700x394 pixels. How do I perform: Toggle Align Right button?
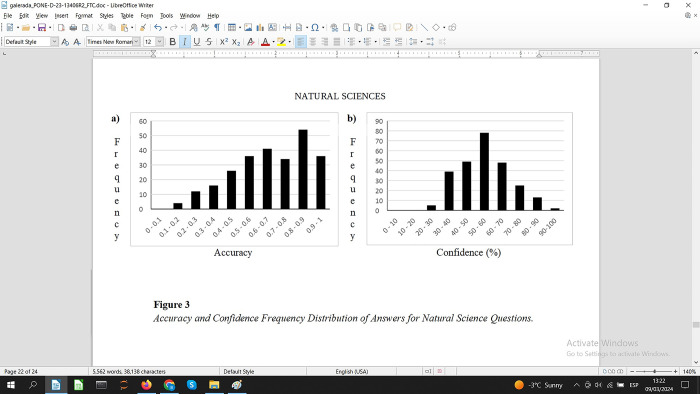pyautogui.click(x=325, y=41)
